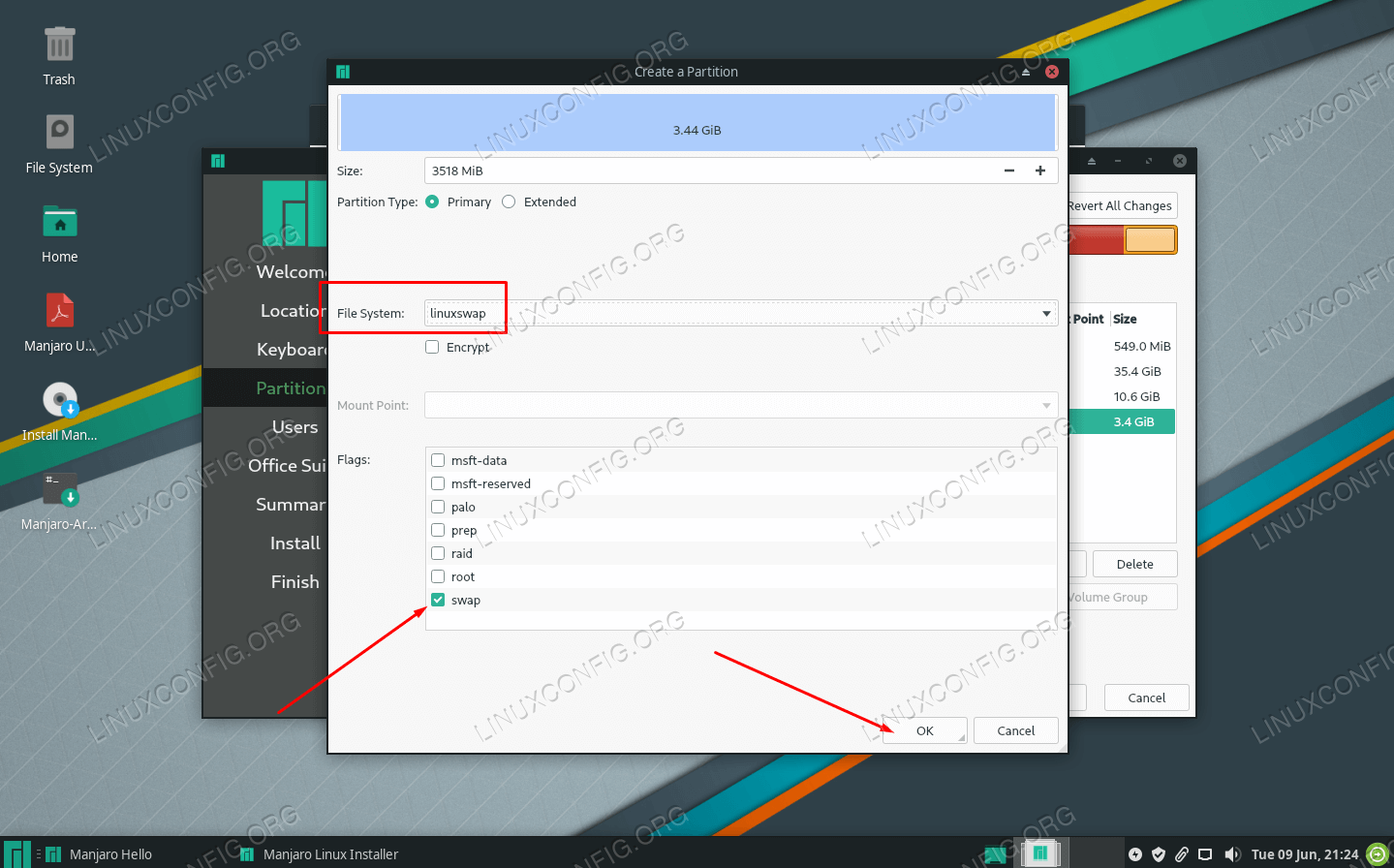This screenshot has width=1394, height=868.
Task: Check the palo flag
Action: pyautogui.click(x=438, y=507)
